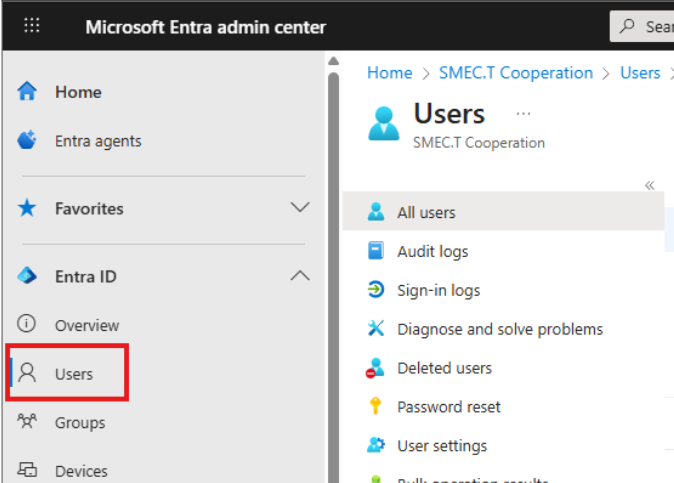Click the Devices icon in sidebar
This screenshot has height=483, width=674.
pos(27,470)
